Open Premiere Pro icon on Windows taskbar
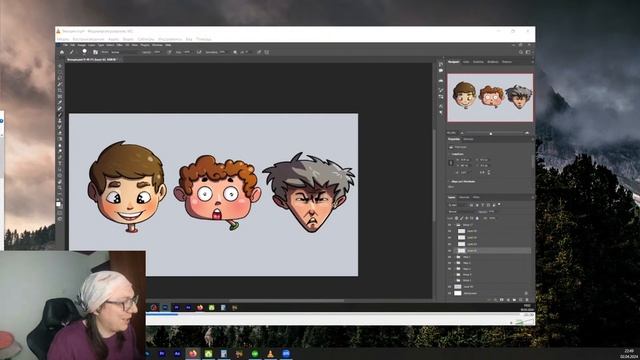Screen dimensions: 640x360 click(x=162, y=353)
